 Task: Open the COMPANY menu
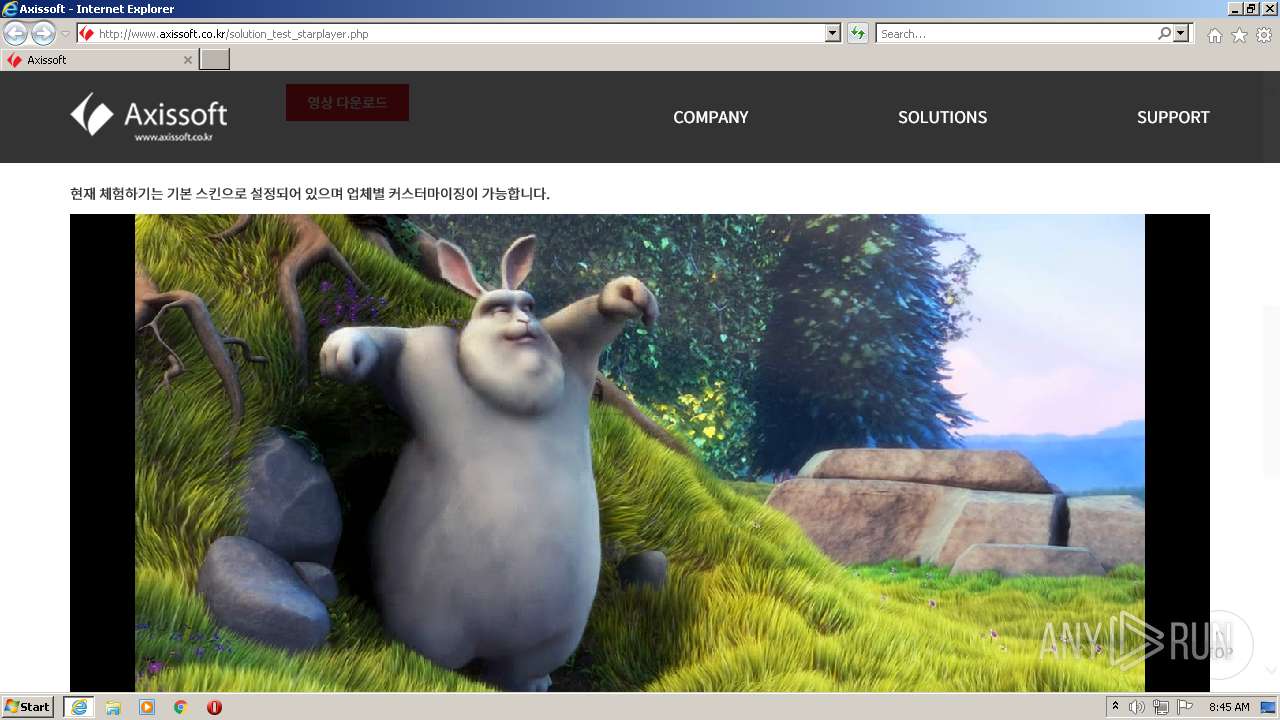[710, 117]
